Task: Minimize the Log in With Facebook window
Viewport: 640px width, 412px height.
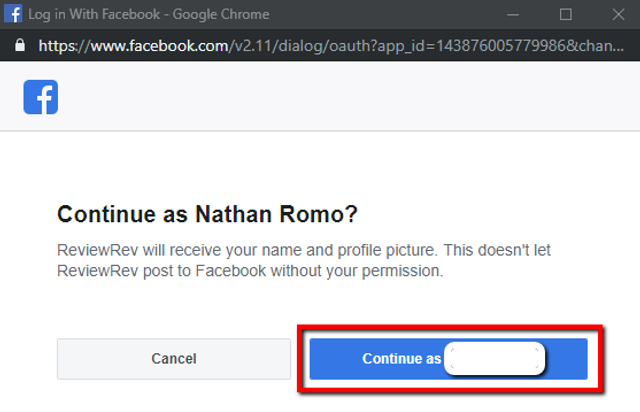Action: point(513,15)
